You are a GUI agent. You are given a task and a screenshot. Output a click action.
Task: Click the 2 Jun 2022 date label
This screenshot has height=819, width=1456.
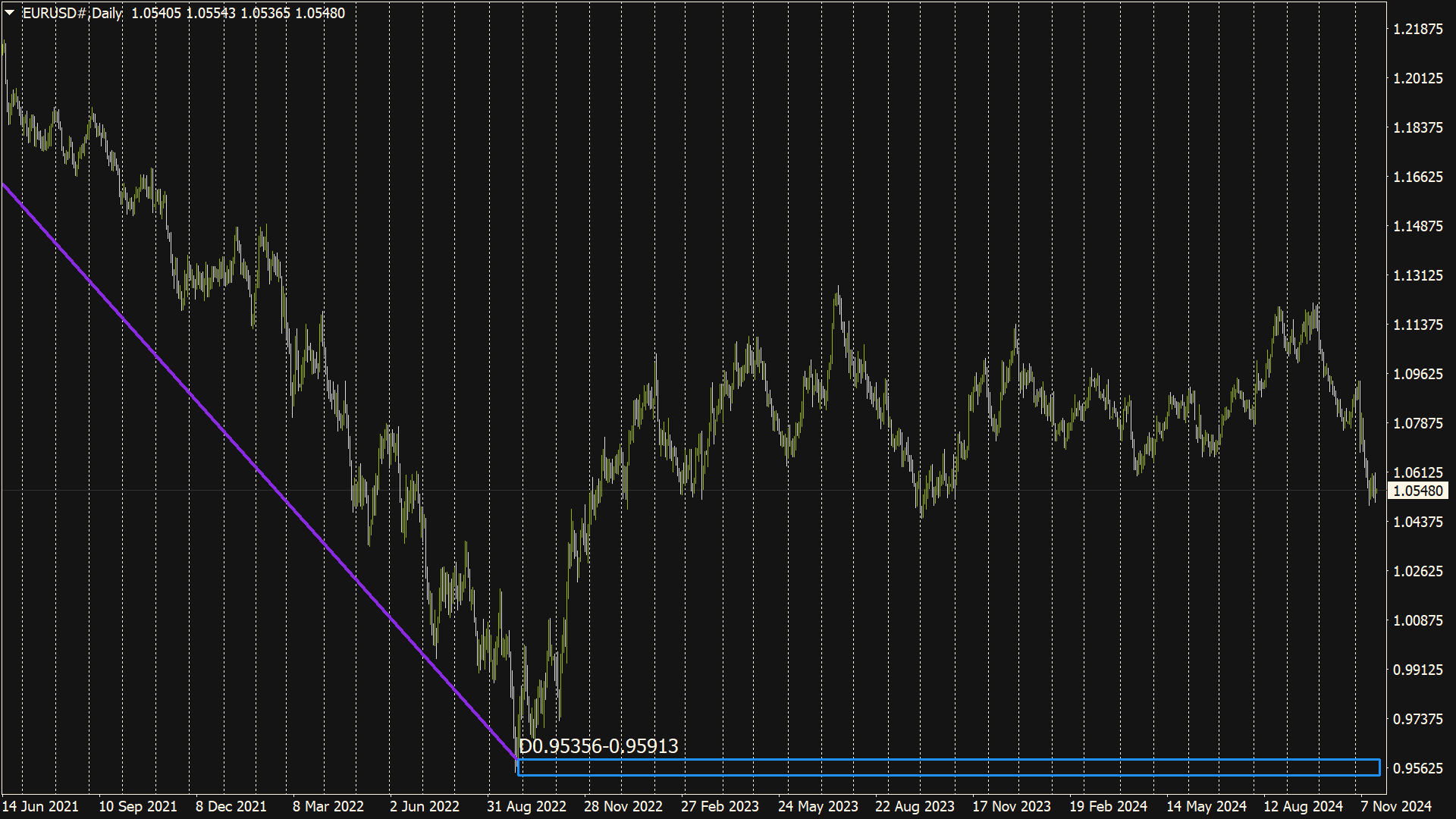tap(424, 806)
